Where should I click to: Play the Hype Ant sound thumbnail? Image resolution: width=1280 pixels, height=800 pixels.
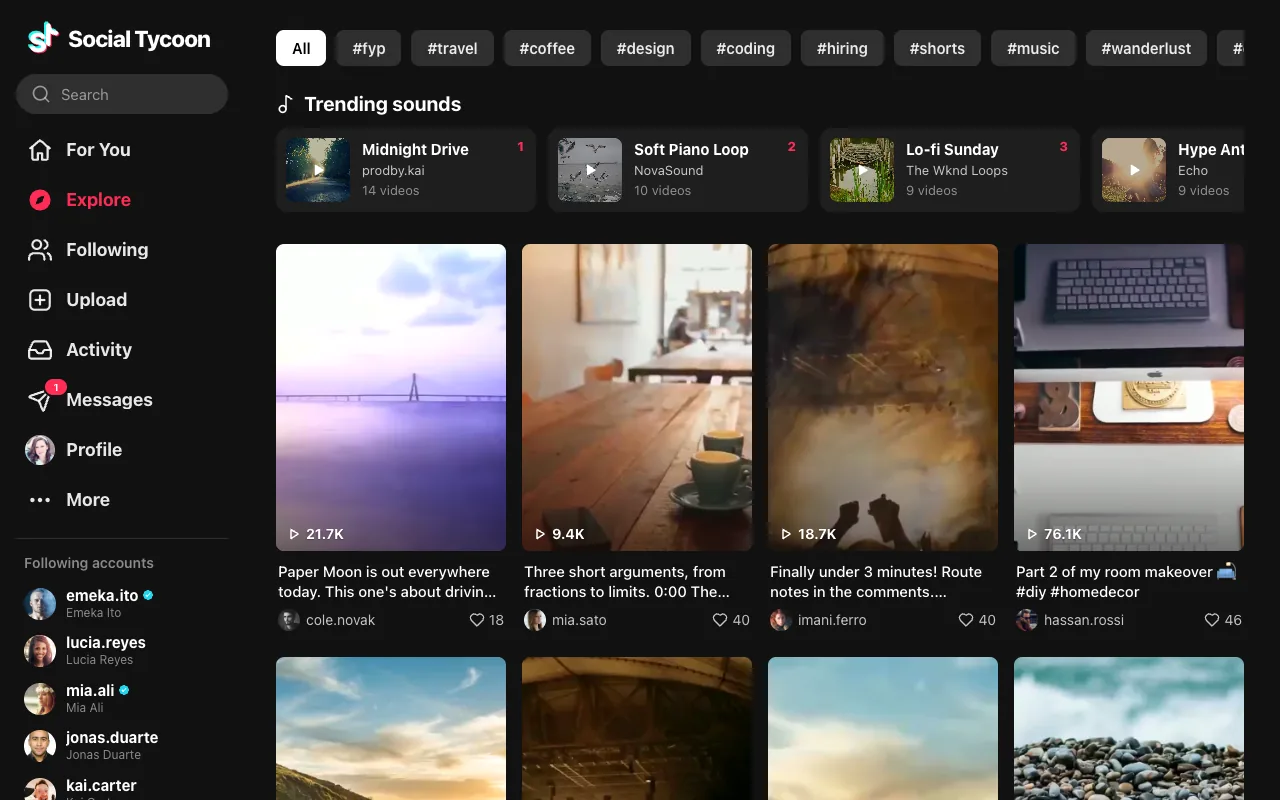1134,170
